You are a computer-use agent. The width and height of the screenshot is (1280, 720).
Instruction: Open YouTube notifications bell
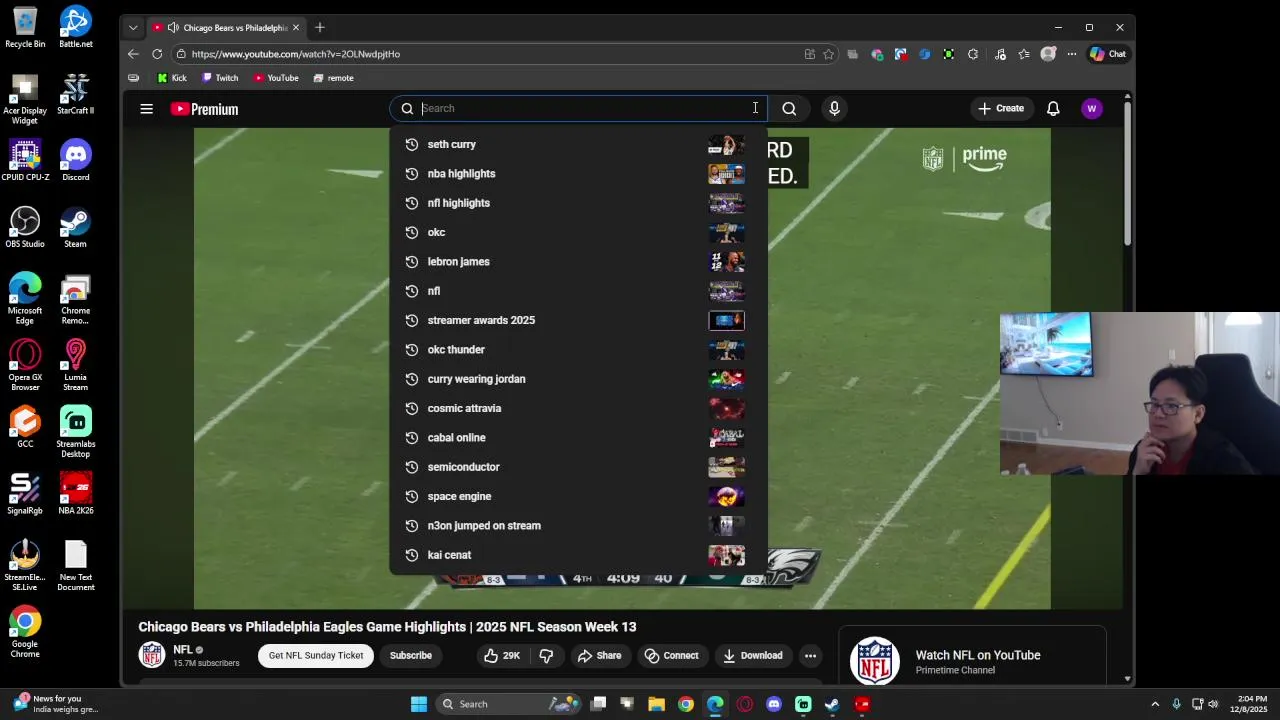[x=1053, y=108]
